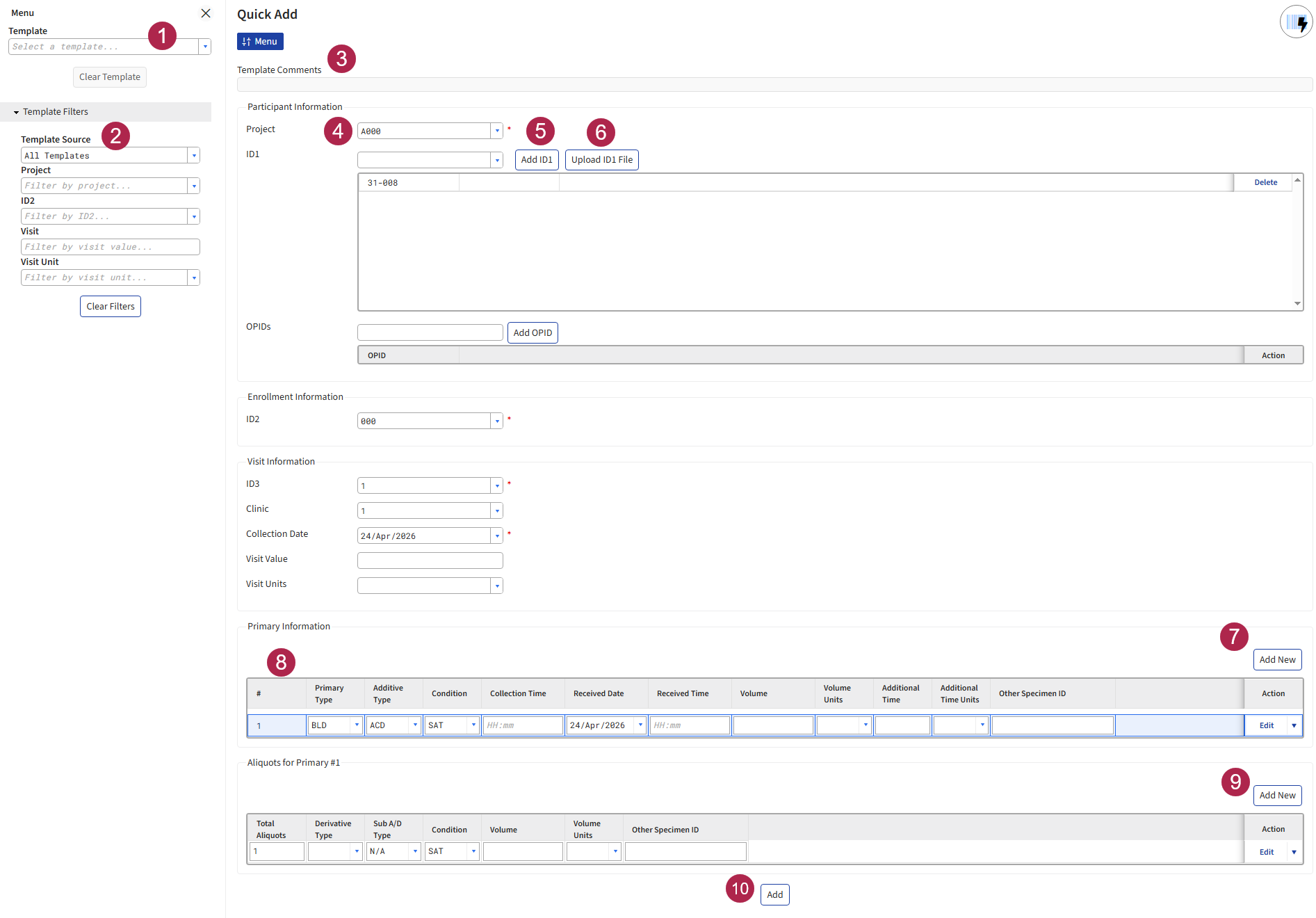Click the Project A000 input box

[424, 131]
